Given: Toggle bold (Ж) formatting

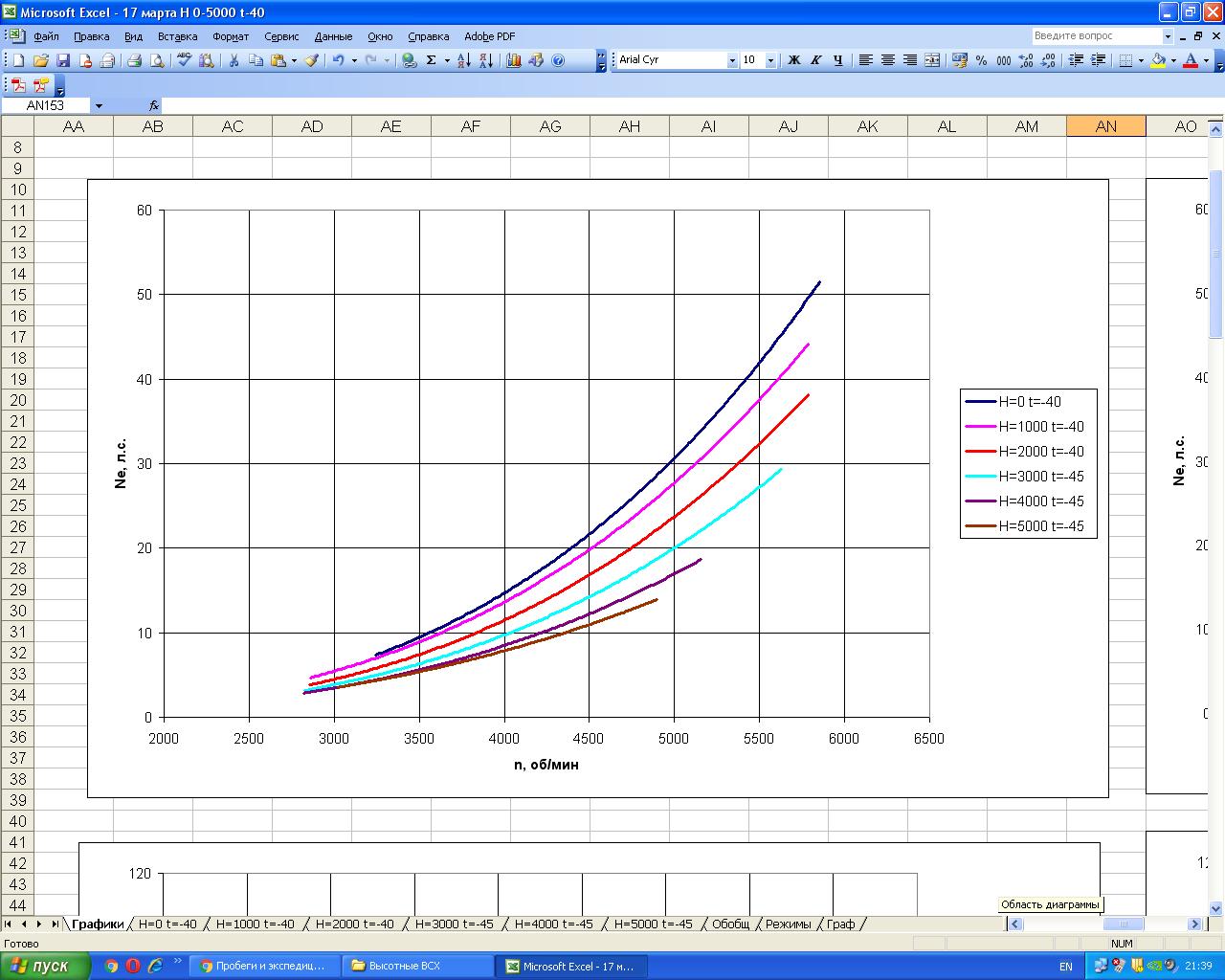Looking at the screenshot, I should (793, 60).
